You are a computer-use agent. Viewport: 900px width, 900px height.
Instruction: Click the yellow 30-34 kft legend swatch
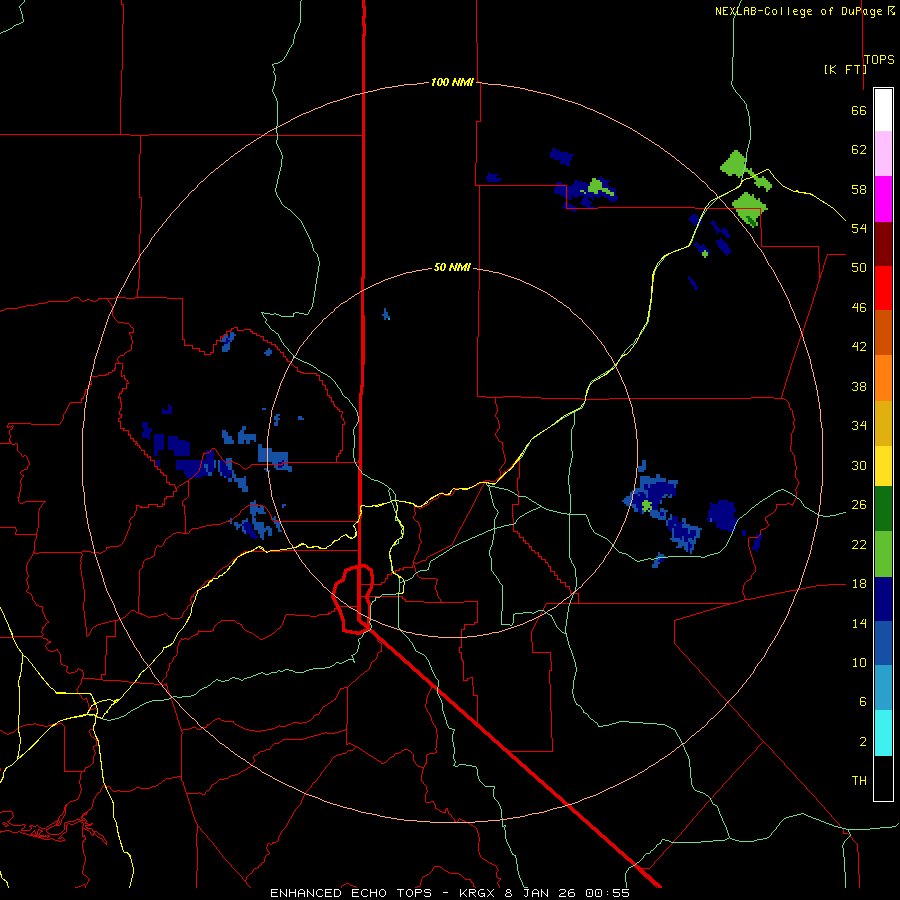(883, 466)
